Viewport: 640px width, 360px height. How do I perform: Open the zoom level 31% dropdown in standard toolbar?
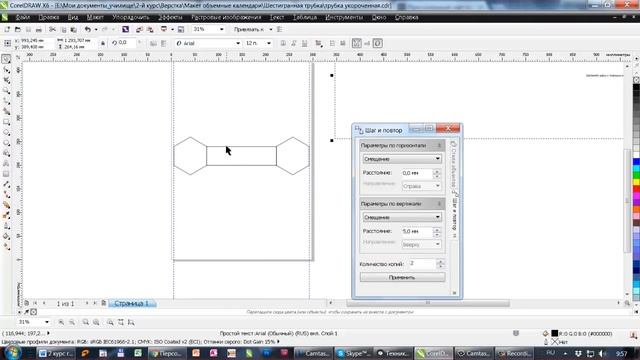[222, 29]
